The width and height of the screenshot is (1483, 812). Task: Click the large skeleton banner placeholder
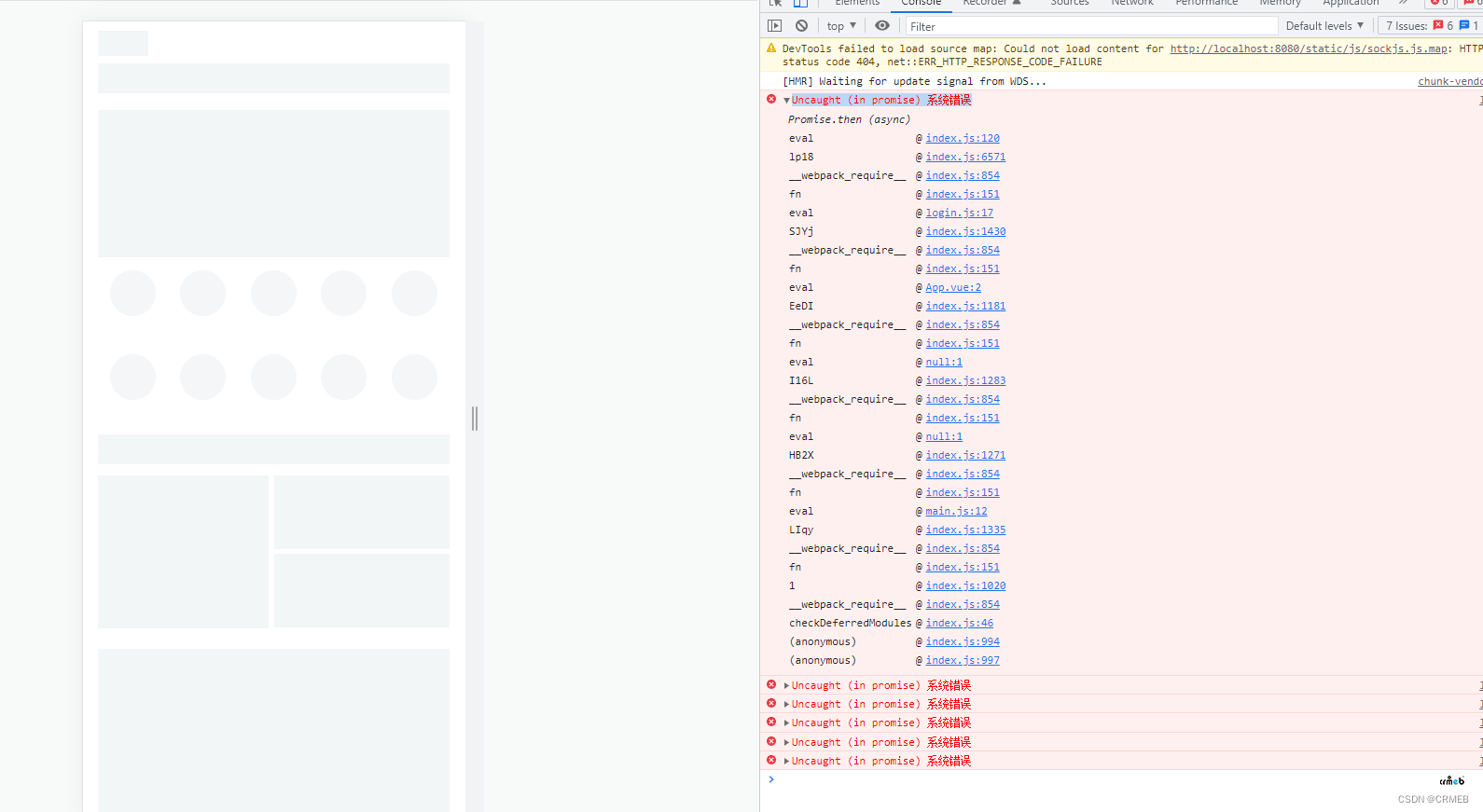(x=273, y=184)
